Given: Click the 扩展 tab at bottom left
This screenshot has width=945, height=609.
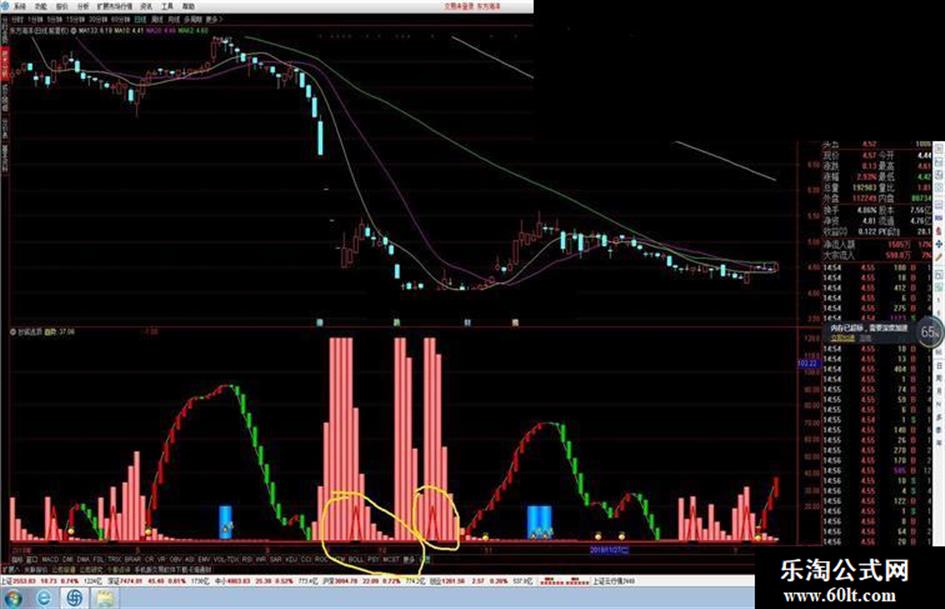Looking at the screenshot, I should tap(10, 570).
